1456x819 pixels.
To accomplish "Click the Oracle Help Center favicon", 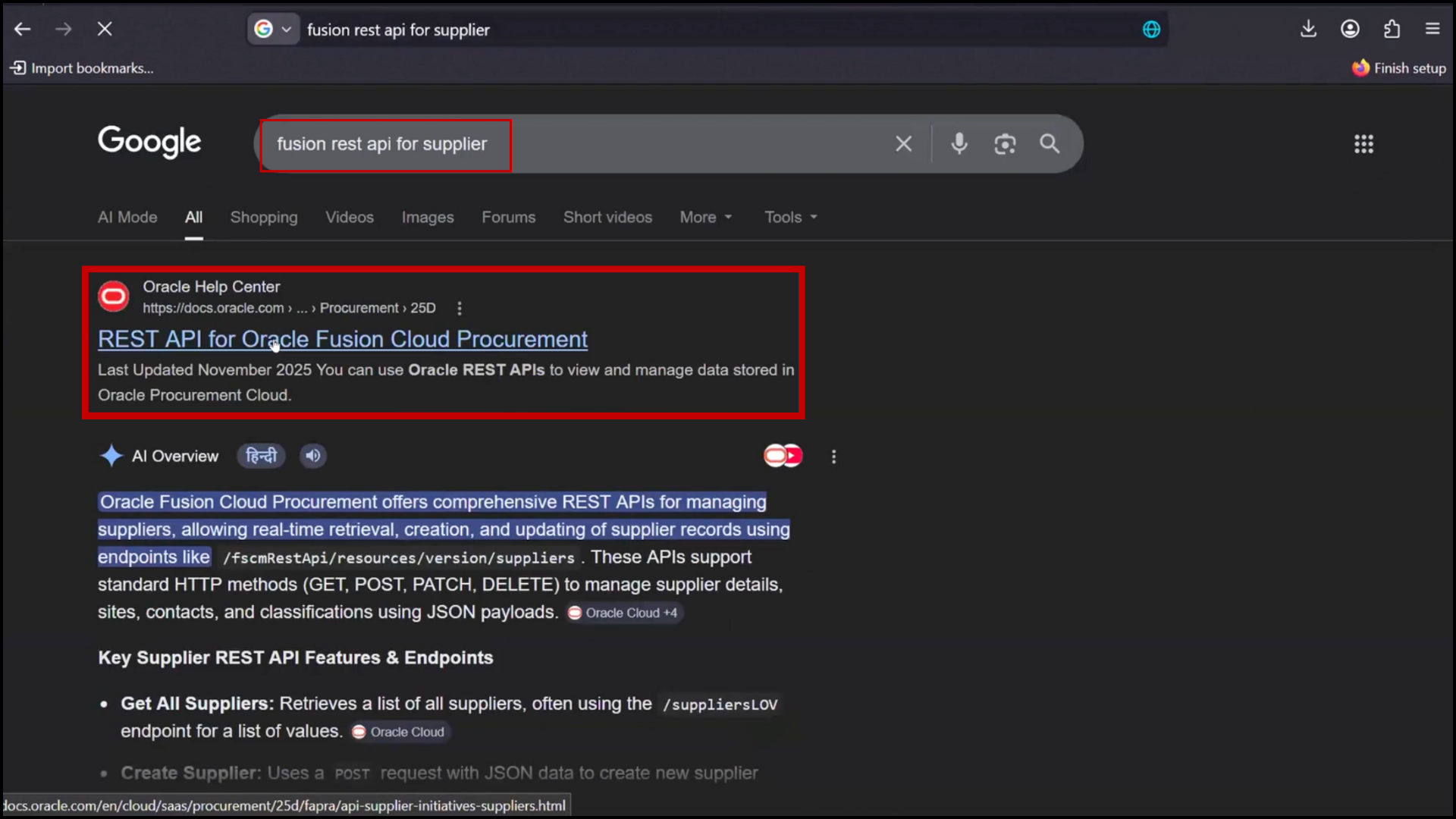I will (114, 297).
